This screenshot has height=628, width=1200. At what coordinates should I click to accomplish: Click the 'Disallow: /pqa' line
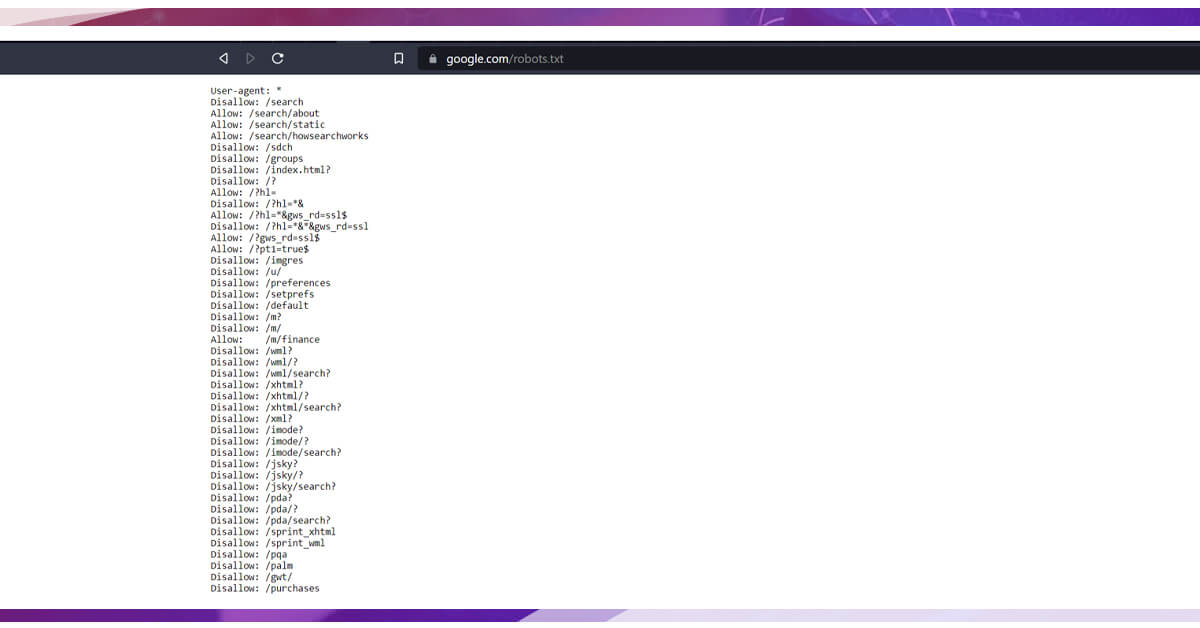click(x=249, y=554)
